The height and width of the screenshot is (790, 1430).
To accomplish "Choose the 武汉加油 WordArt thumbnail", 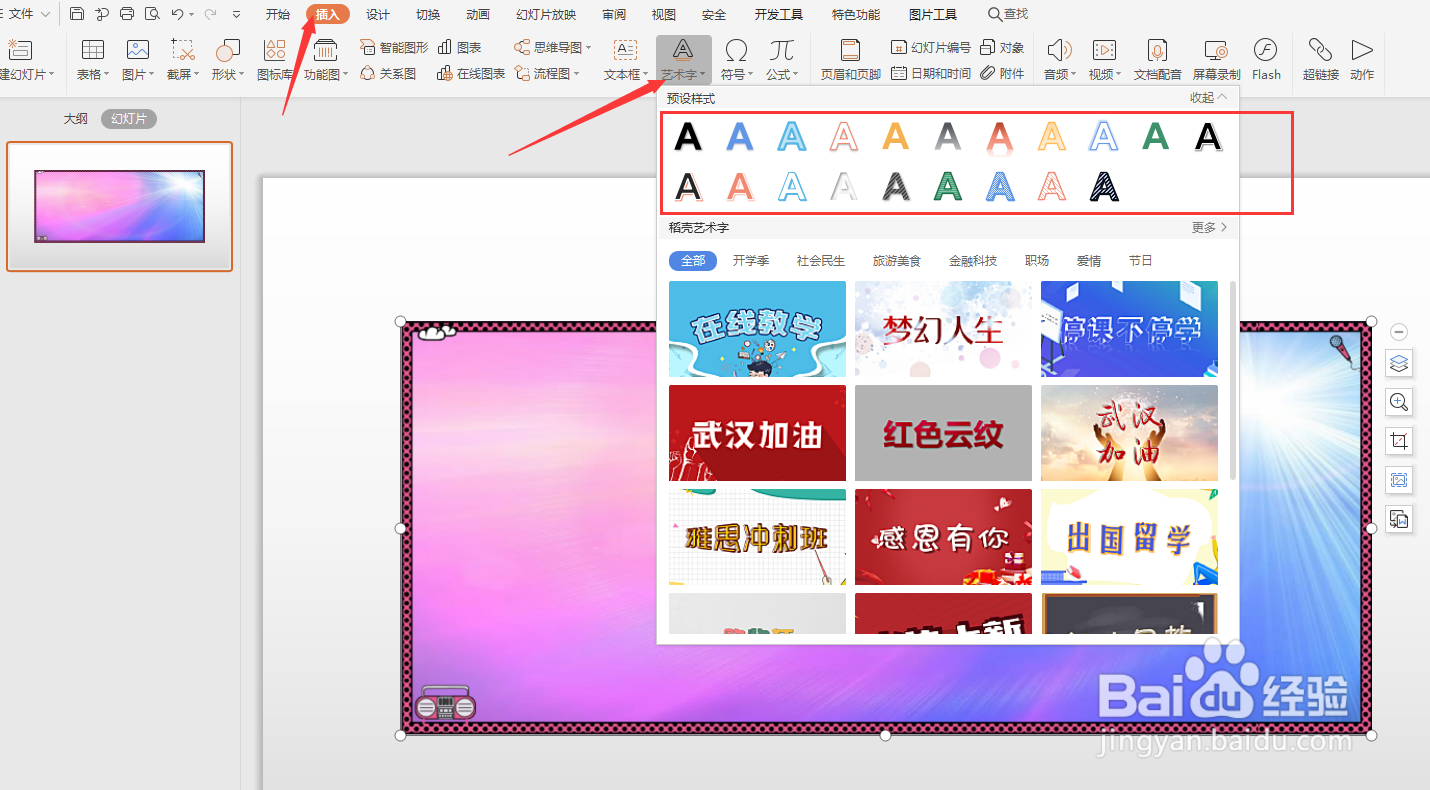I will (x=756, y=433).
